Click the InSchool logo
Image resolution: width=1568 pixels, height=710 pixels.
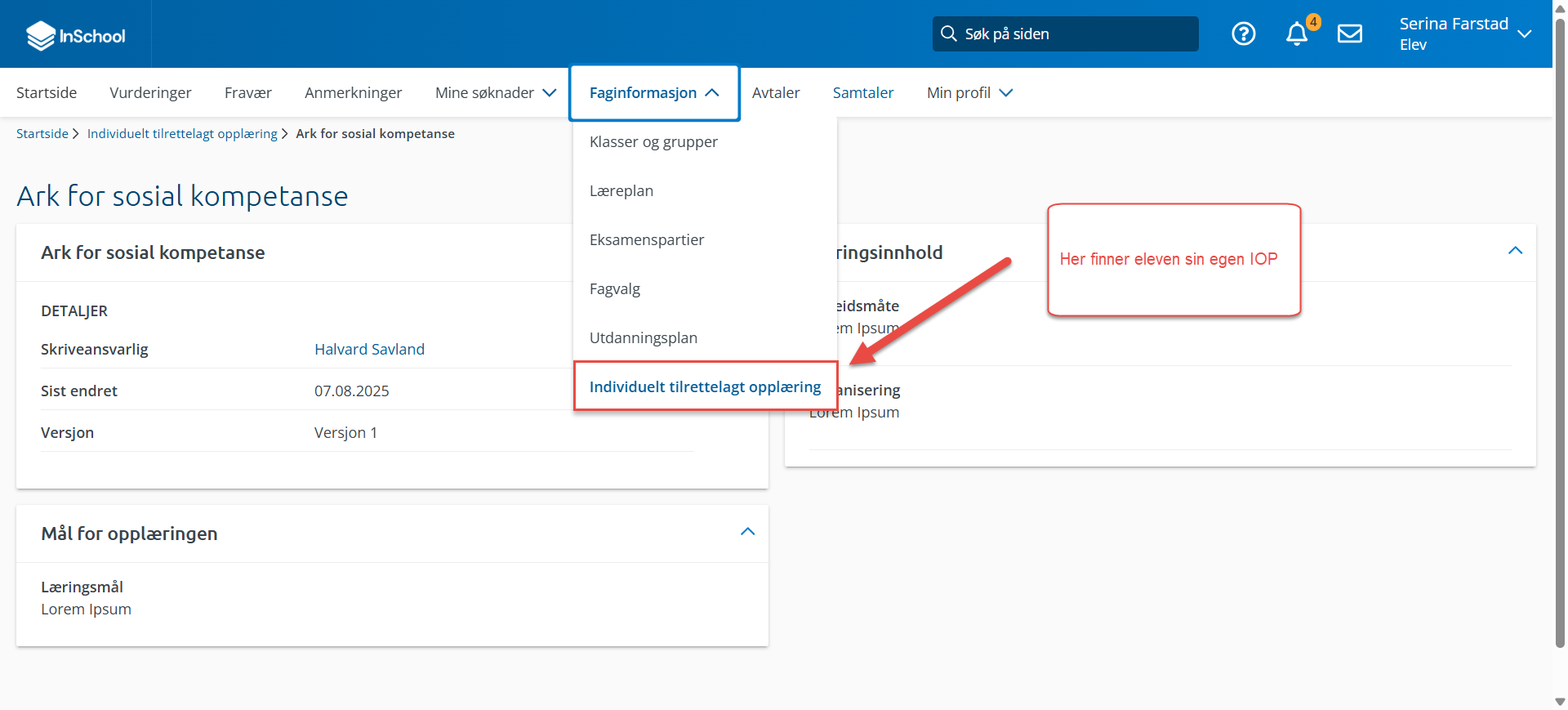(x=75, y=35)
